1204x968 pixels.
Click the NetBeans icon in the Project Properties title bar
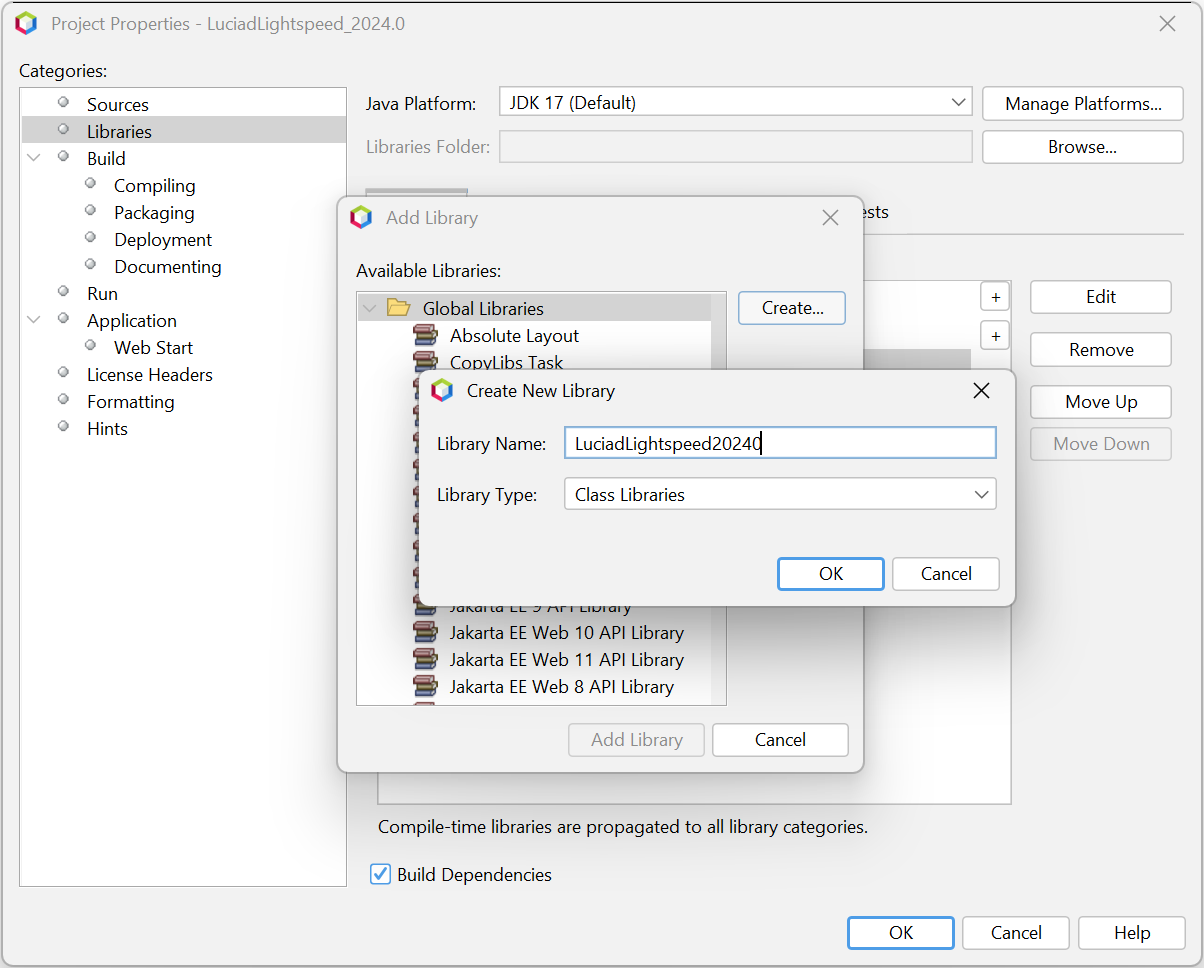click(27, 24)
